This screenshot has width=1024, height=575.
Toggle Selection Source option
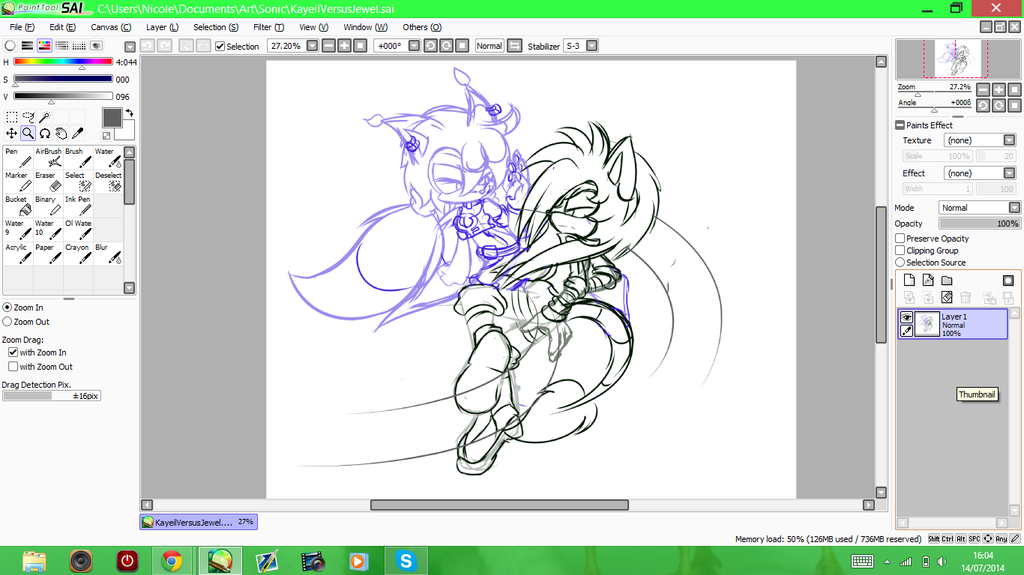900,262
